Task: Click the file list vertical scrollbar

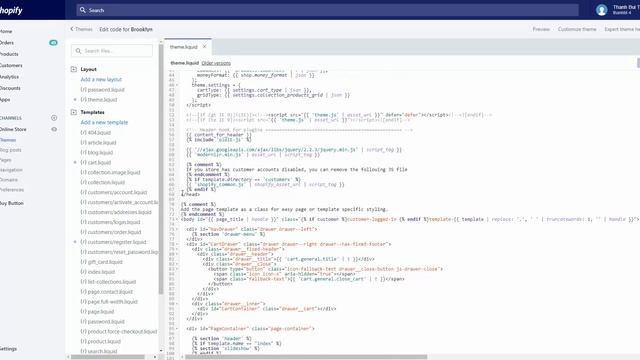Action: [161, 168]
